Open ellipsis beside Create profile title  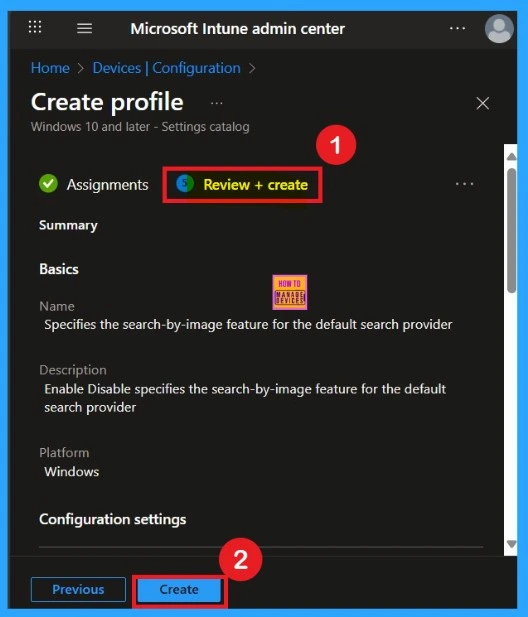[x=216, y=103]
